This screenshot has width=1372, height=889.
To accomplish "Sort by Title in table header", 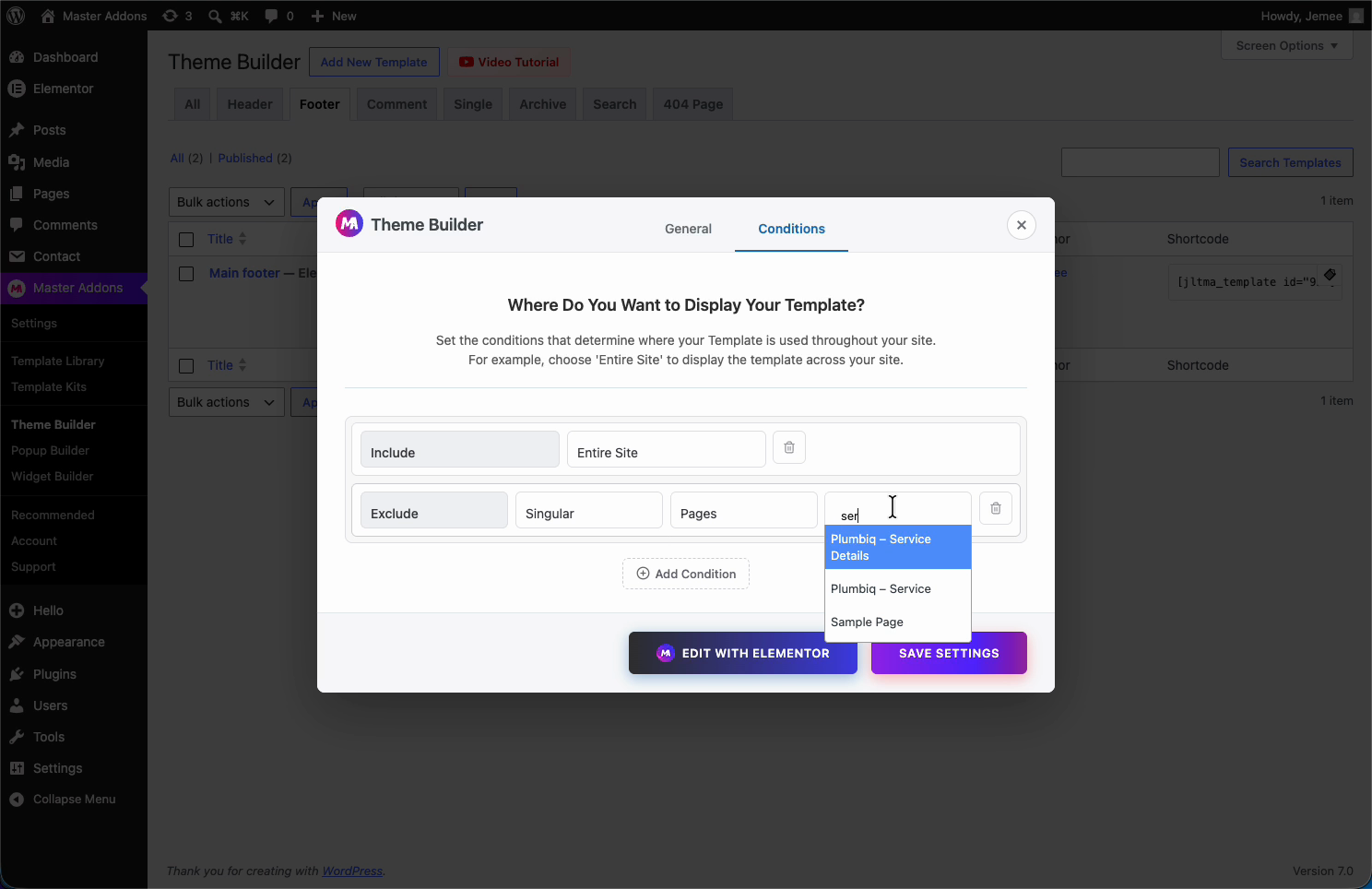I will click(227, 239).
